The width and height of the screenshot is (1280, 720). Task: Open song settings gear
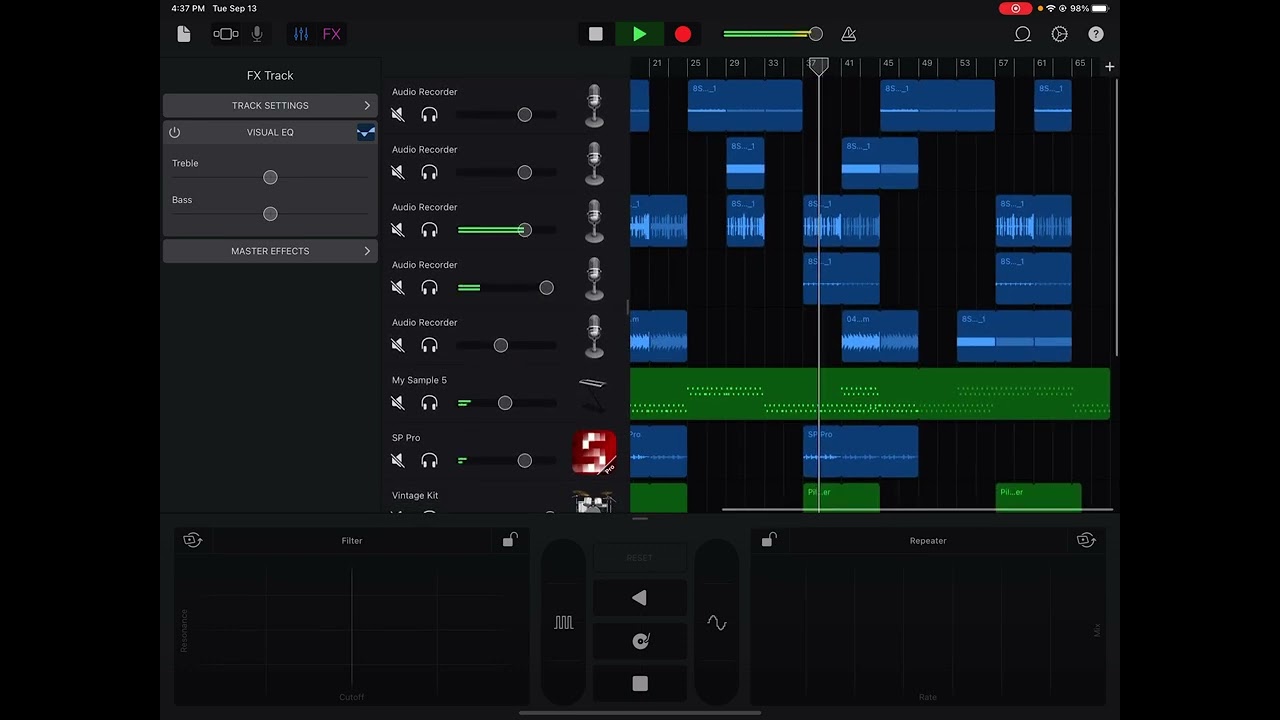click(1060, 34)
